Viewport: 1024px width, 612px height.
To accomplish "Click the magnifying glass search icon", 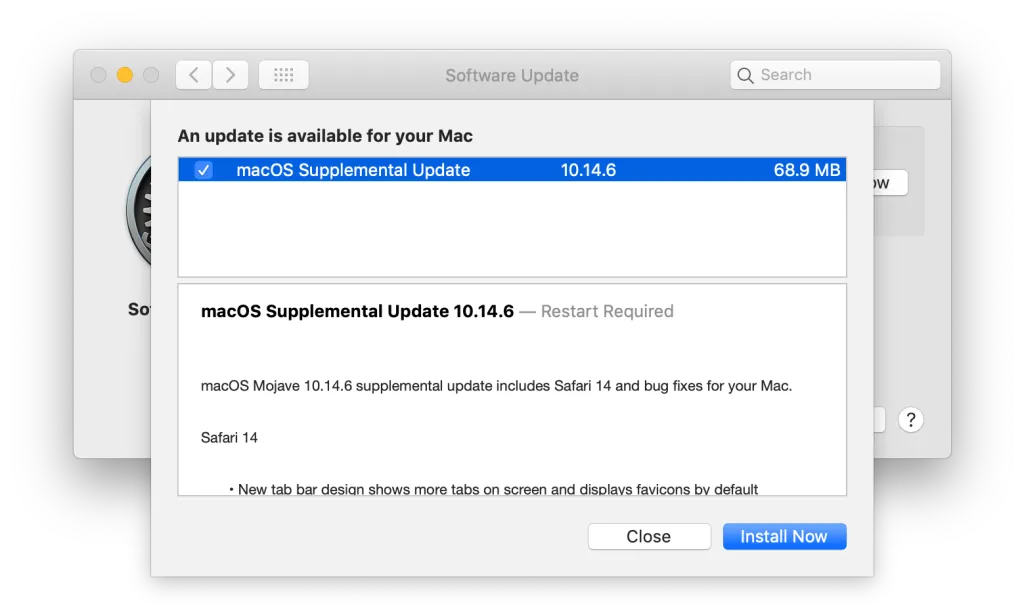I will [745, 75].
